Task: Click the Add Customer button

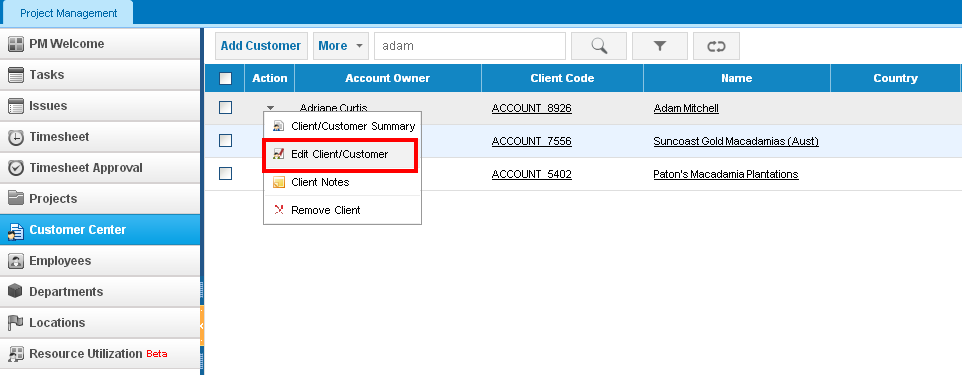Action: [x=261, y=46]
